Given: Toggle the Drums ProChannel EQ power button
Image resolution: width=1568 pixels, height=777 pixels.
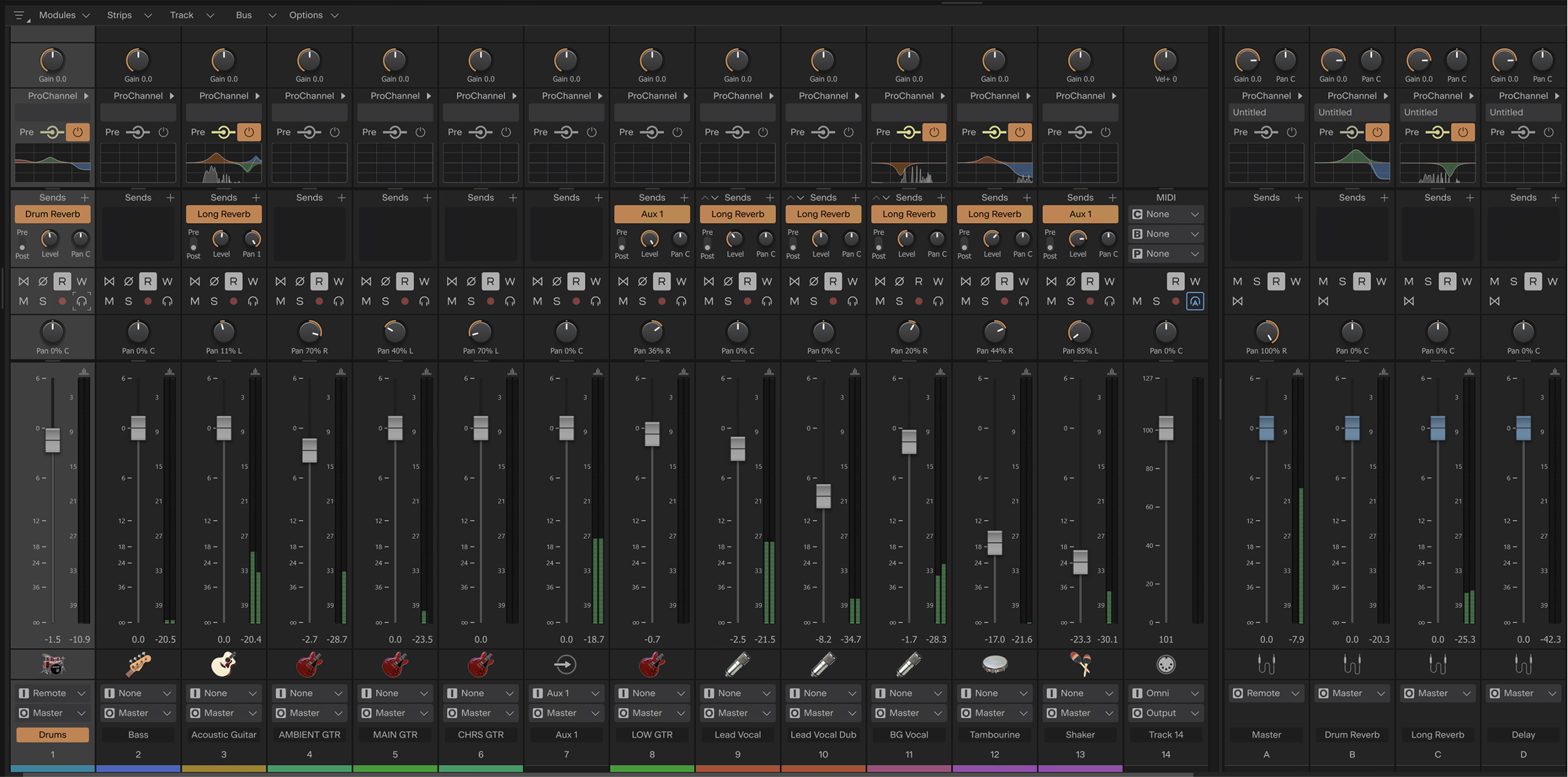Looking at the screenshot, I should 78,132.
